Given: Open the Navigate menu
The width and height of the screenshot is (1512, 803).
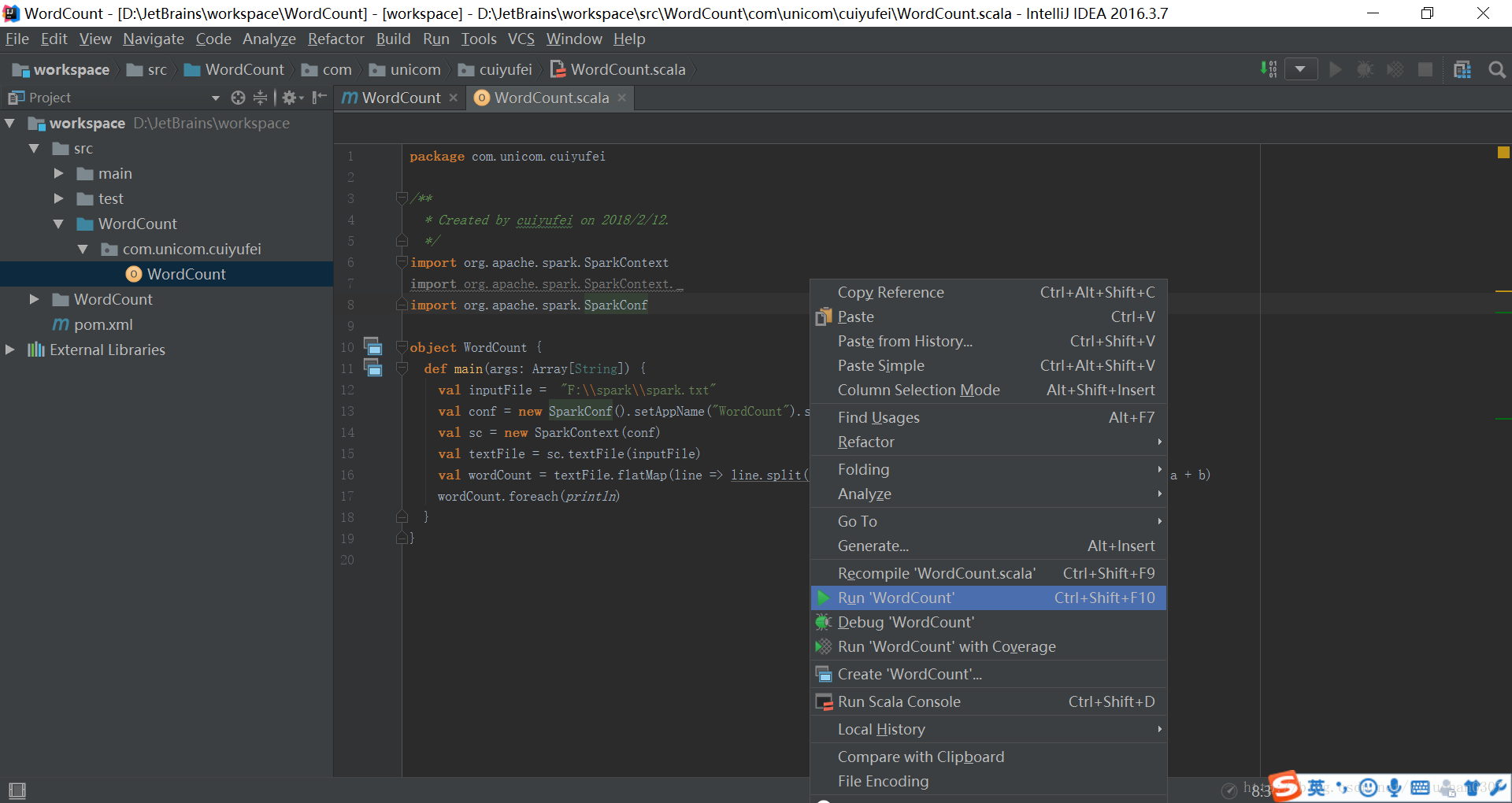Looking at the screenshot, I should 153,39.
